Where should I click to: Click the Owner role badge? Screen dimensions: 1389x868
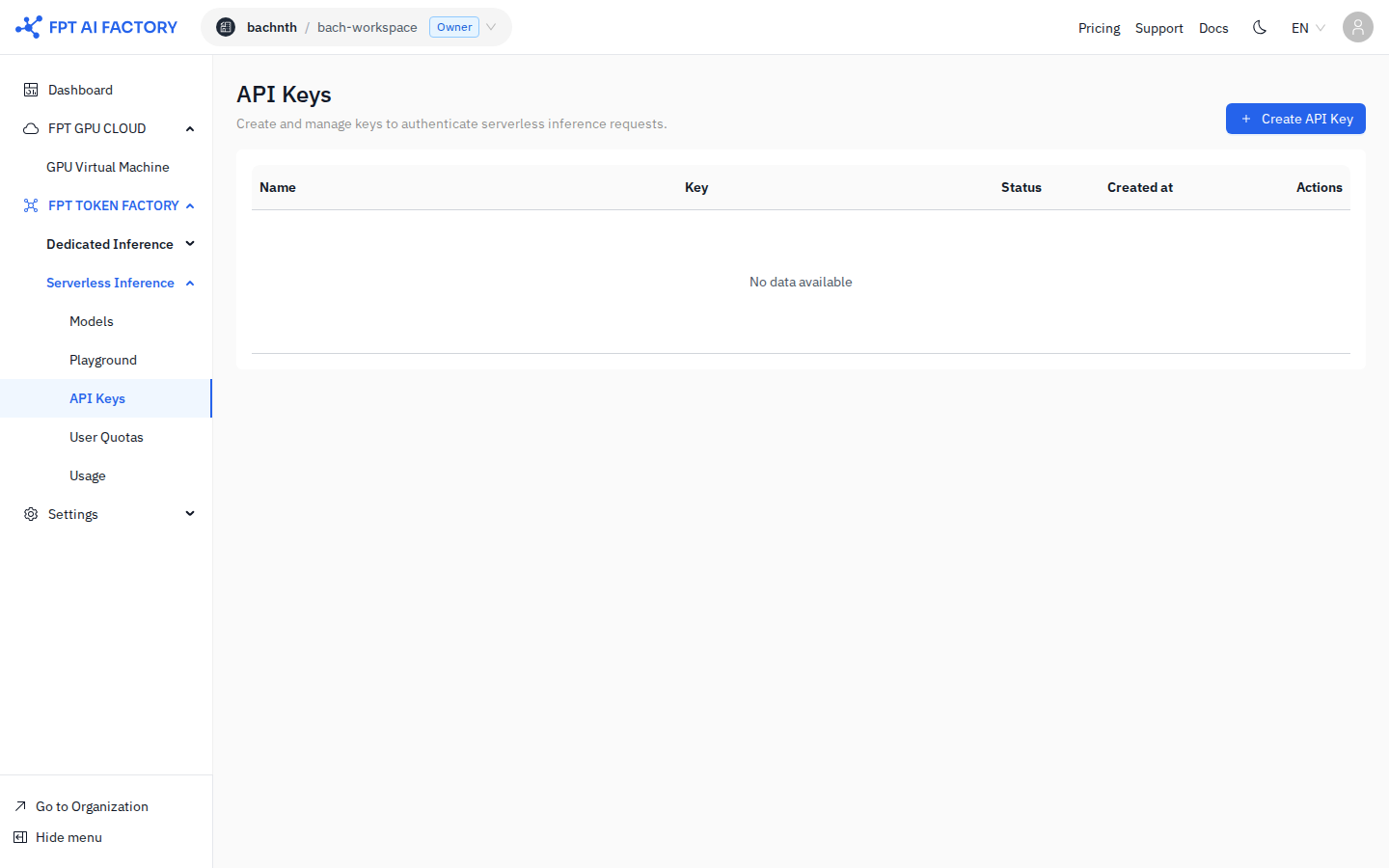[x=454, y=27]
